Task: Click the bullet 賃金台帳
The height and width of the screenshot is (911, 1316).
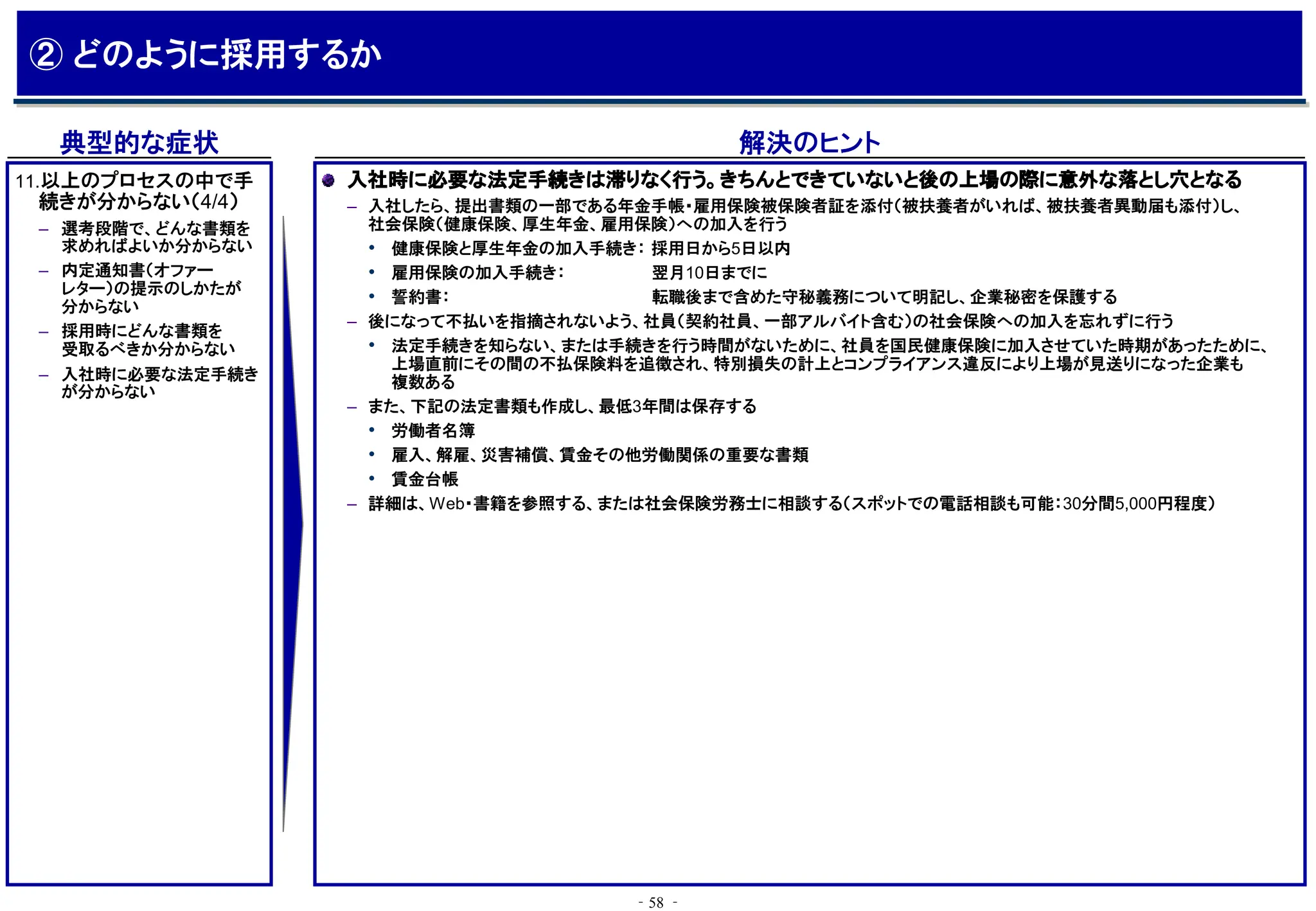Action: pos(425,479)
